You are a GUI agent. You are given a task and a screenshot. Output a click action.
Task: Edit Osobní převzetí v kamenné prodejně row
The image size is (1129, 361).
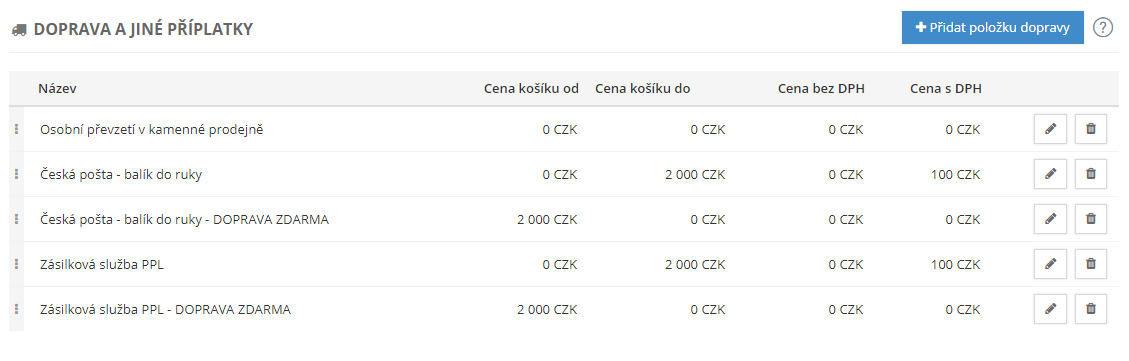coord(1050,129)
